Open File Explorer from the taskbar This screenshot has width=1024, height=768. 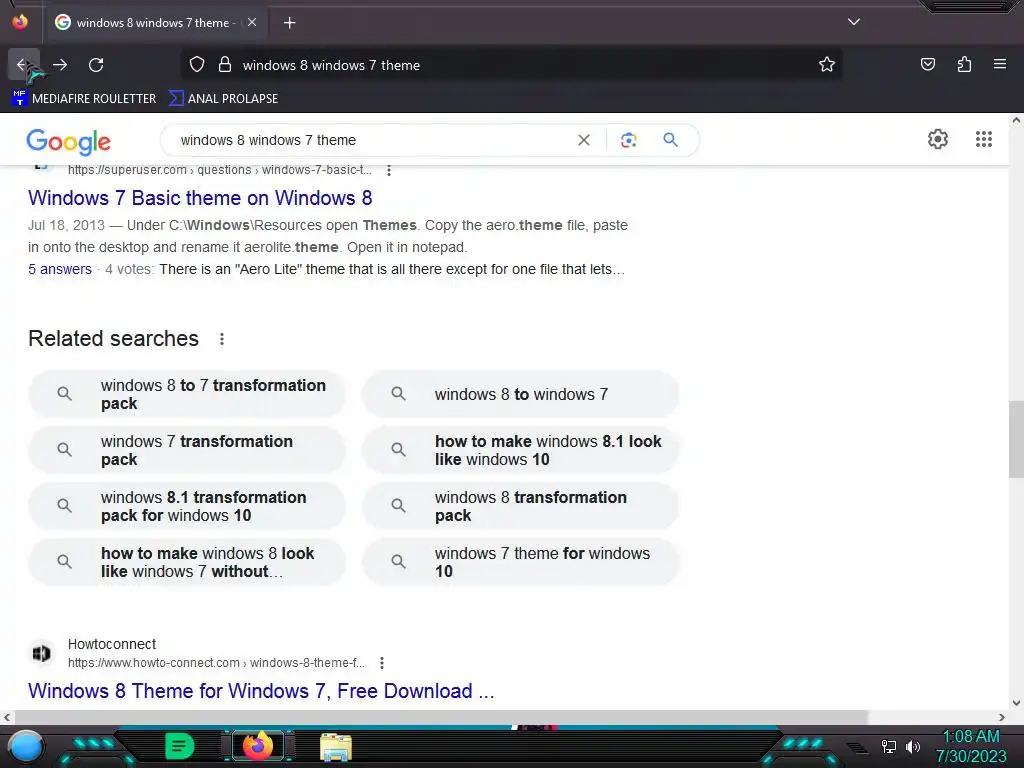(x=336, y=747)
